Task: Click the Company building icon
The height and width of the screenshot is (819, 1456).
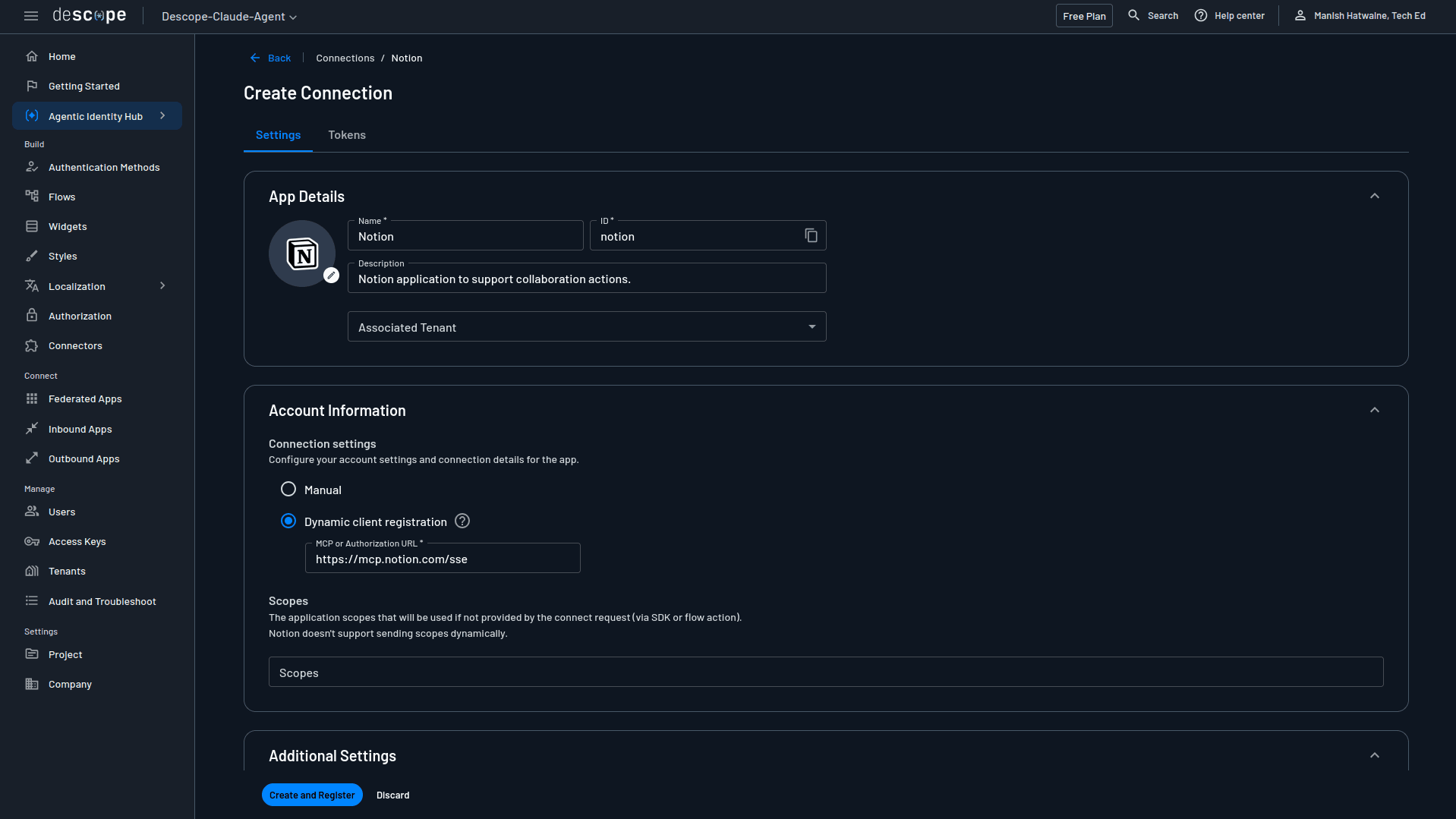Action: [32, 684]
